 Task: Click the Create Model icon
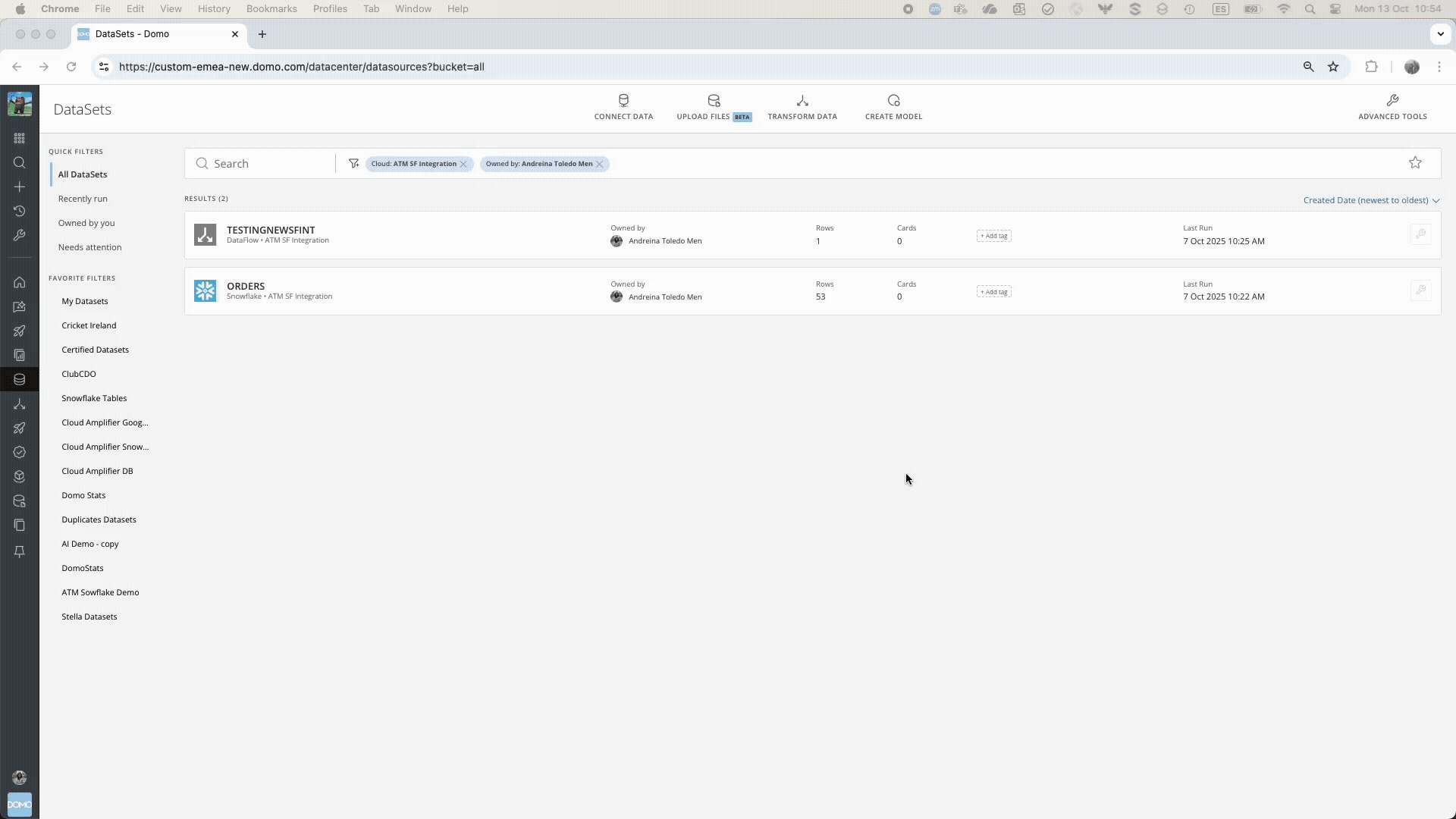point(893,101)
